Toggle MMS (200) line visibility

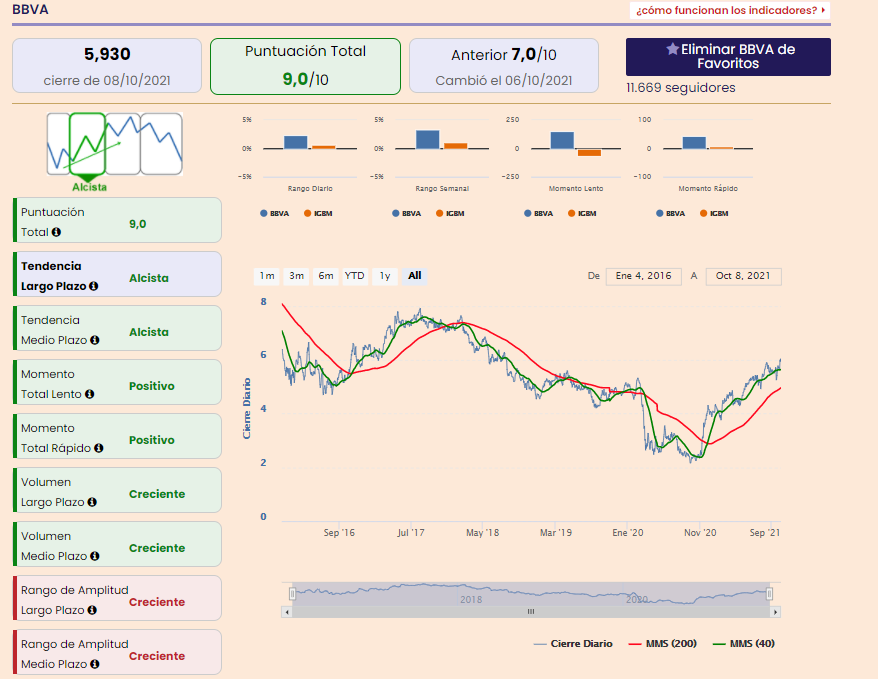(662, 644)
